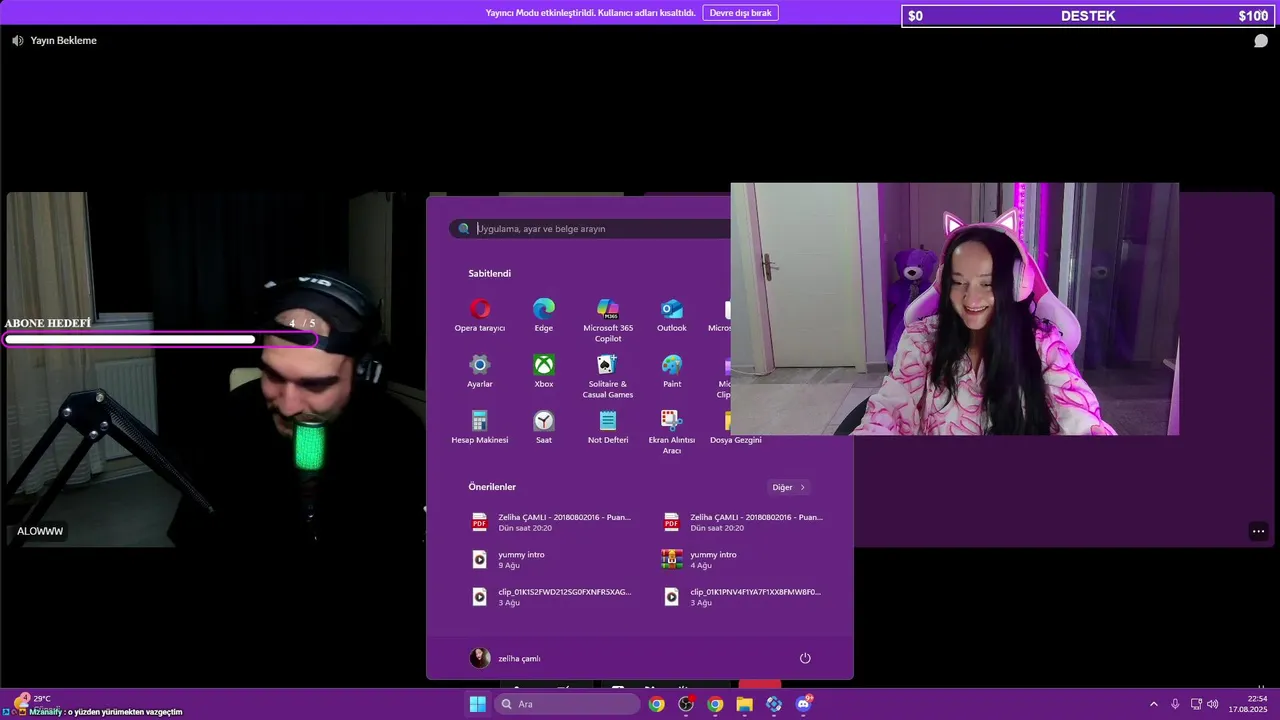Screen dimensions: 1280x720
Task: Launch Paint from pinned apps
Action: coord(672,371)
